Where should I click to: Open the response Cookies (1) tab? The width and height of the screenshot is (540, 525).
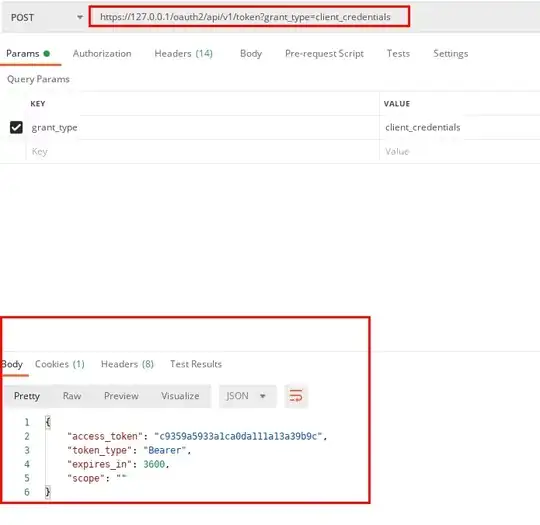pos(60,364)
